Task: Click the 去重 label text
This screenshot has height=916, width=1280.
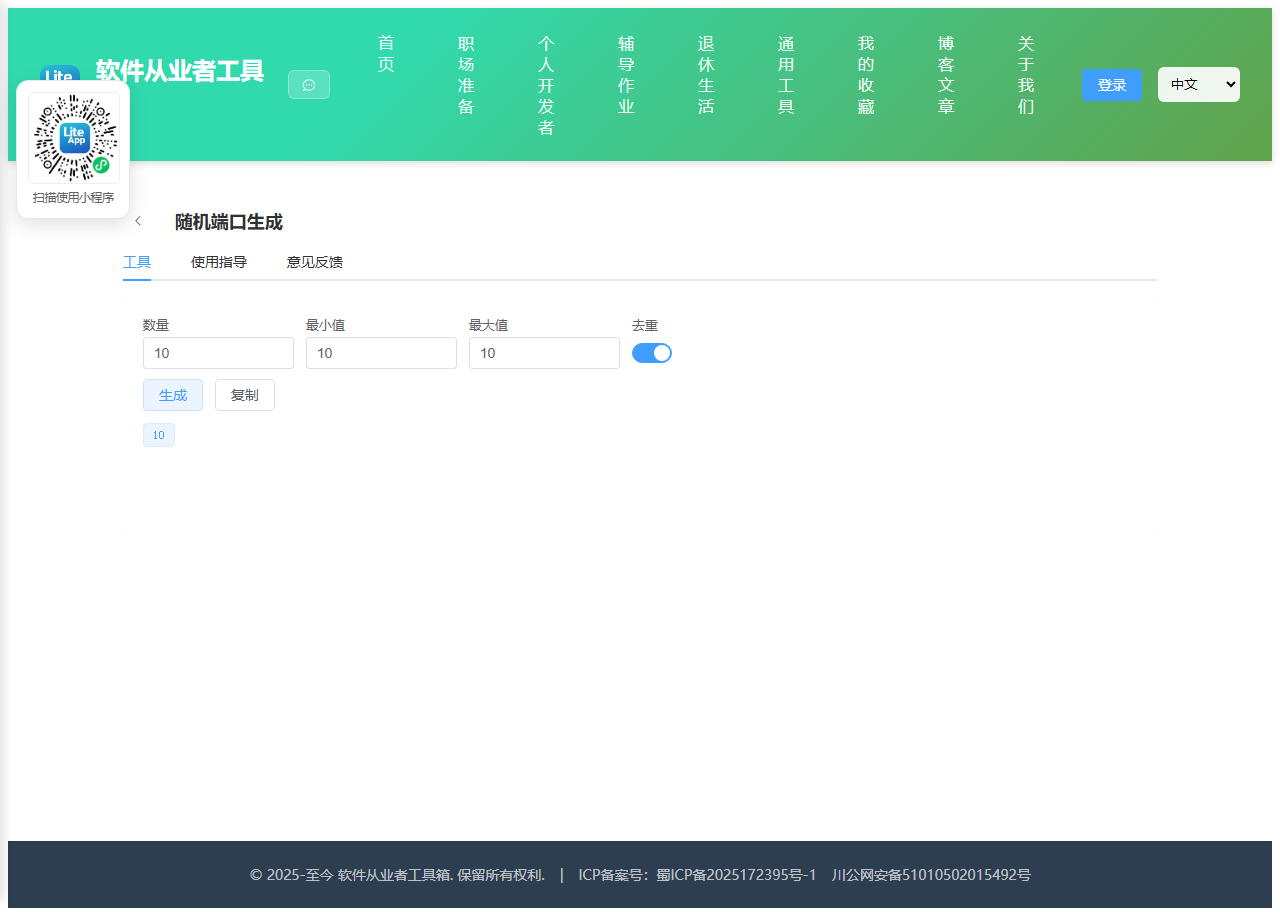Action: (x=645, y=325)
